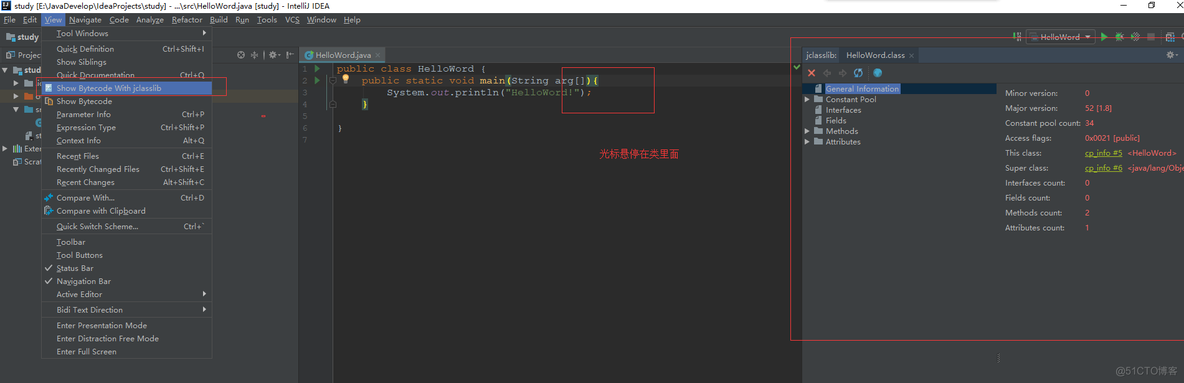Click Parameter Info menu entry

tap(127, 114)
